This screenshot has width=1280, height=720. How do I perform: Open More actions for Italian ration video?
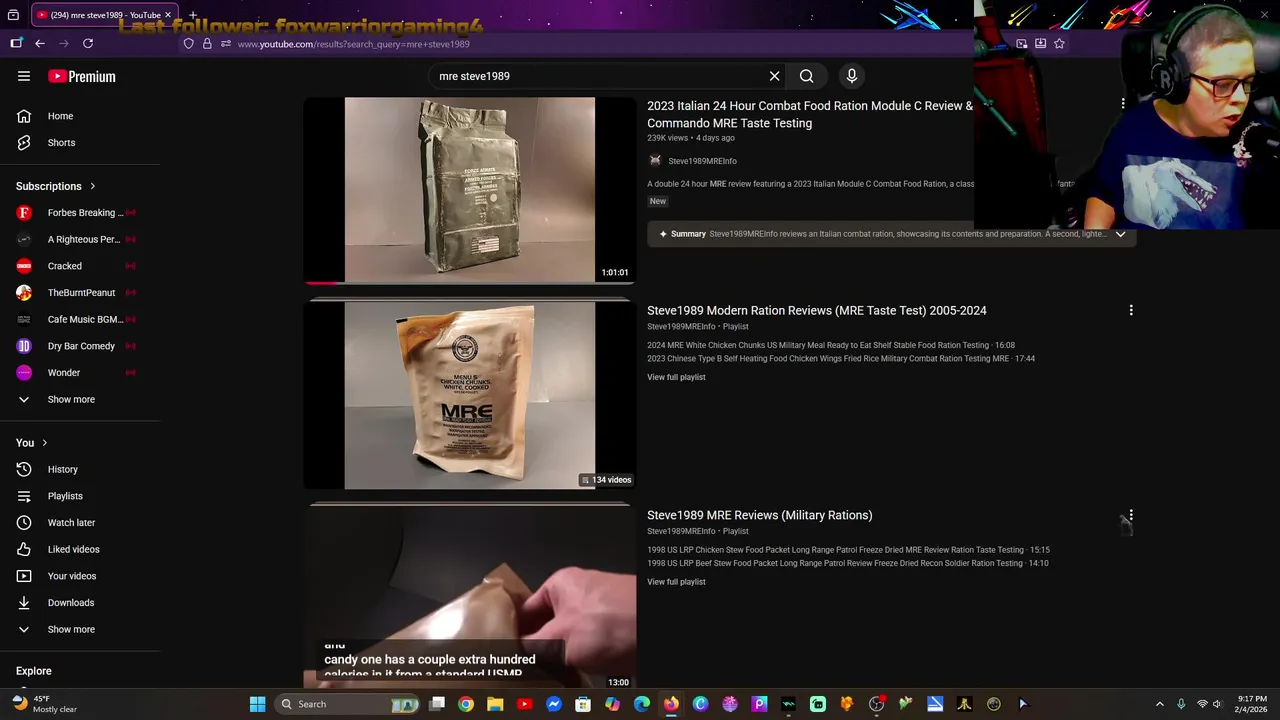click(x=1123, y=103)
